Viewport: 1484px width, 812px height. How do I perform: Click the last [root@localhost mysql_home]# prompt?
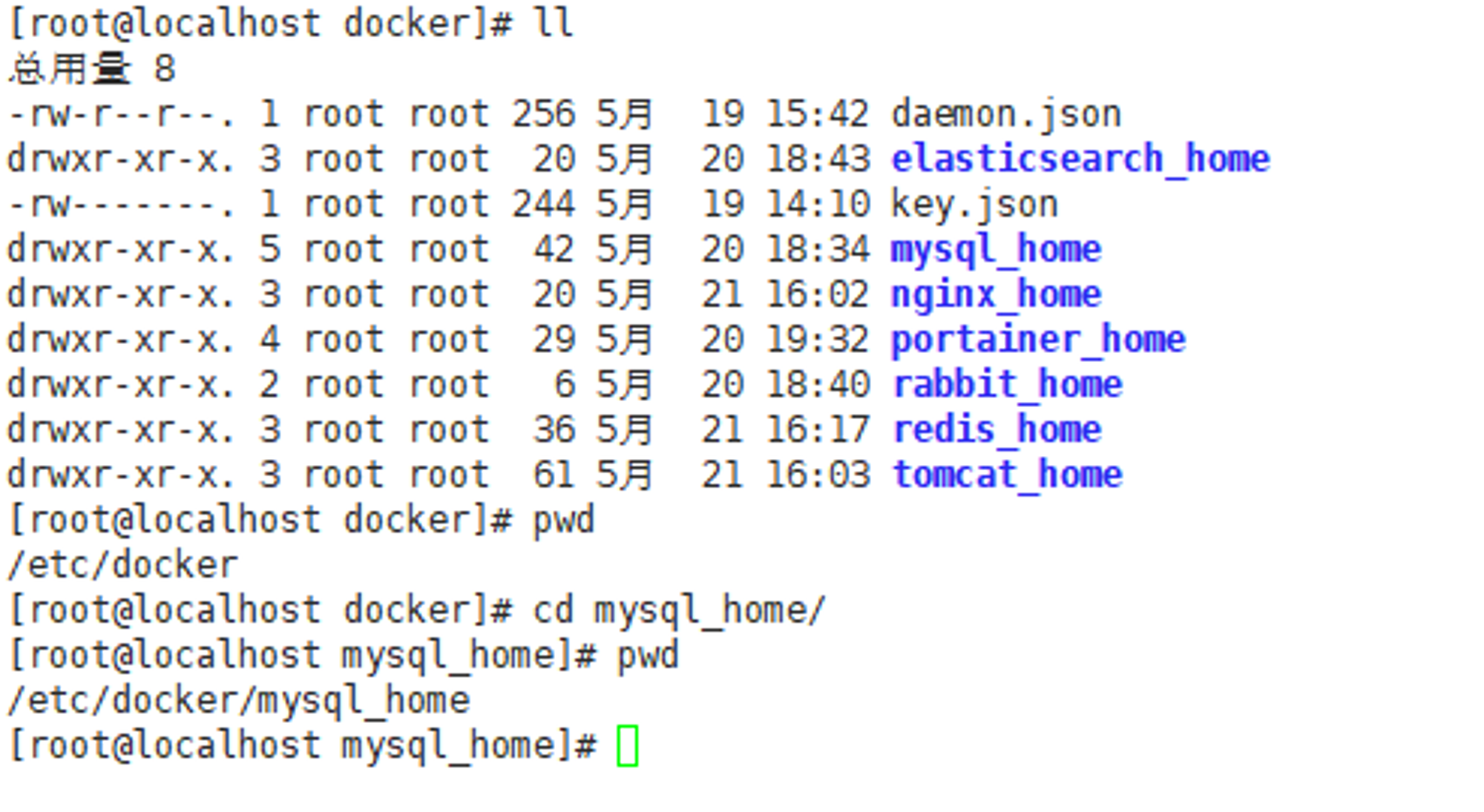click(x=302, y=746)
